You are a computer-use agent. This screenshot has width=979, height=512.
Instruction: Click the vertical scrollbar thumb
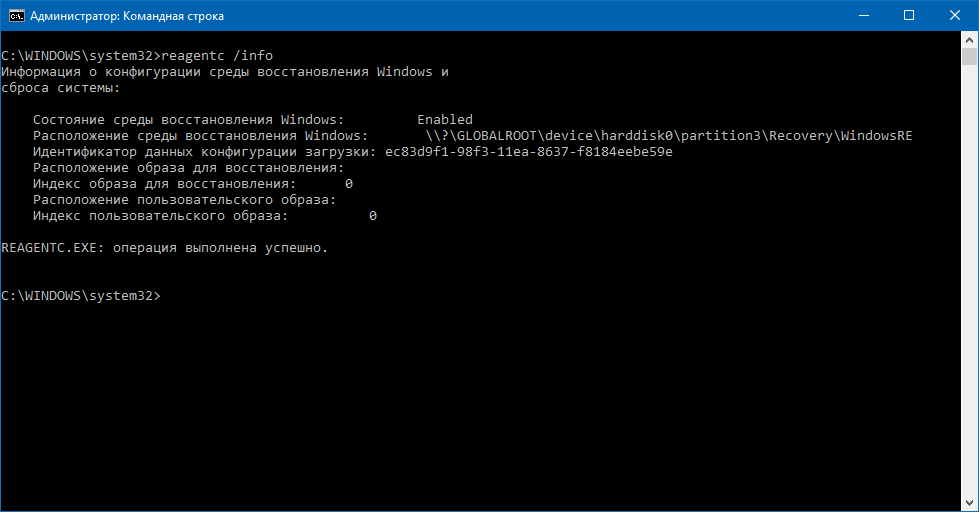(970, 56)
